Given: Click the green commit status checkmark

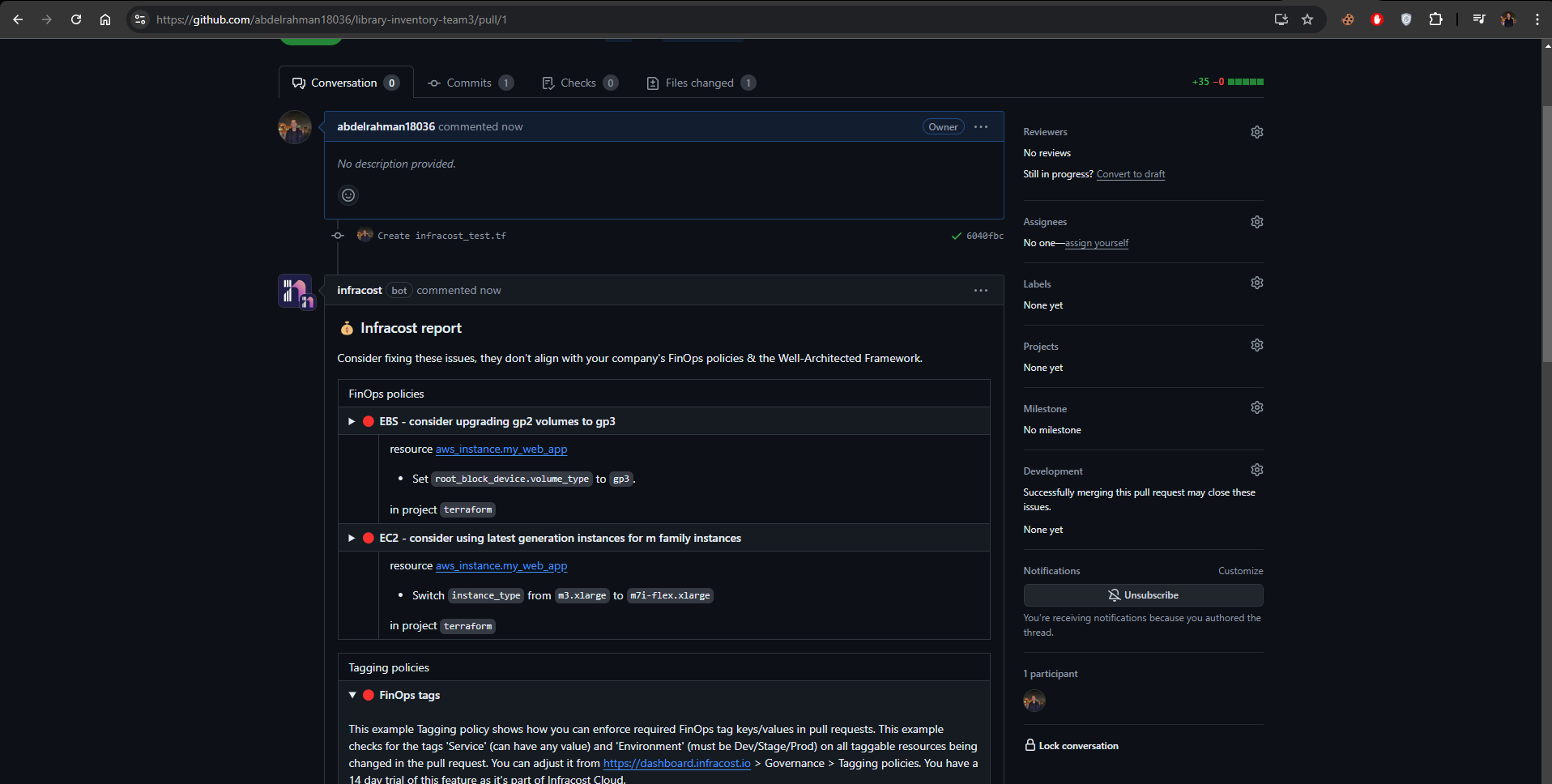Looking at the screenshot, I should coord(957,236).
